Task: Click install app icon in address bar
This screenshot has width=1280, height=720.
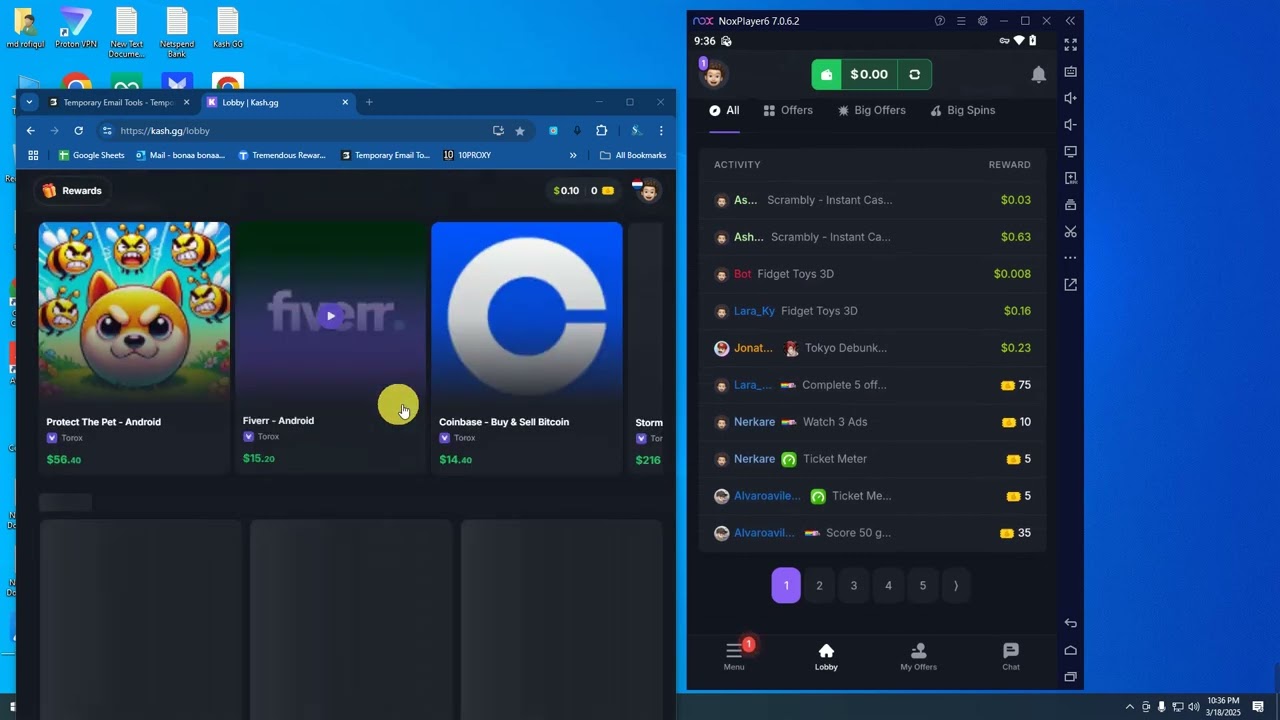Action: (x=498, y=131)
